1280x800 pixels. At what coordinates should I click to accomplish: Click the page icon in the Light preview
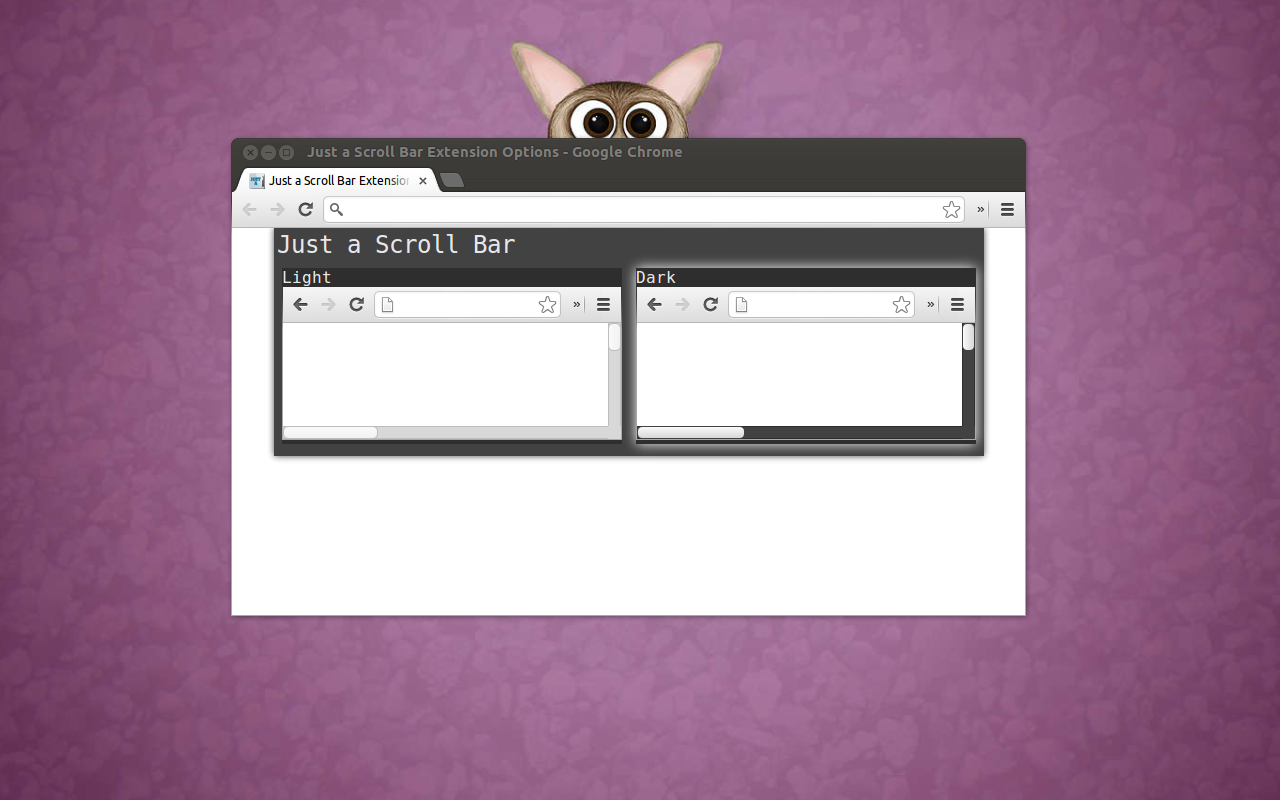click(x=388, y=305)
